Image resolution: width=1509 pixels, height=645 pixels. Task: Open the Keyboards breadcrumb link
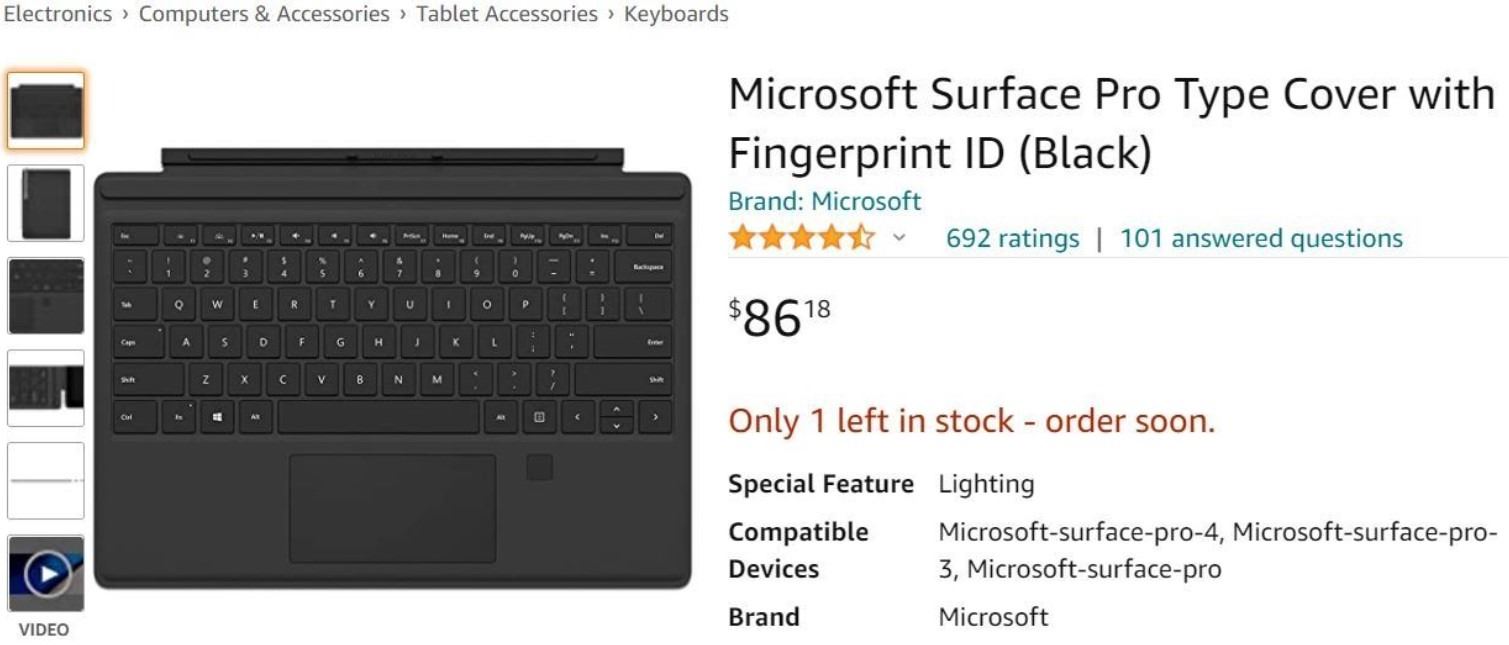tap(676, 14)
